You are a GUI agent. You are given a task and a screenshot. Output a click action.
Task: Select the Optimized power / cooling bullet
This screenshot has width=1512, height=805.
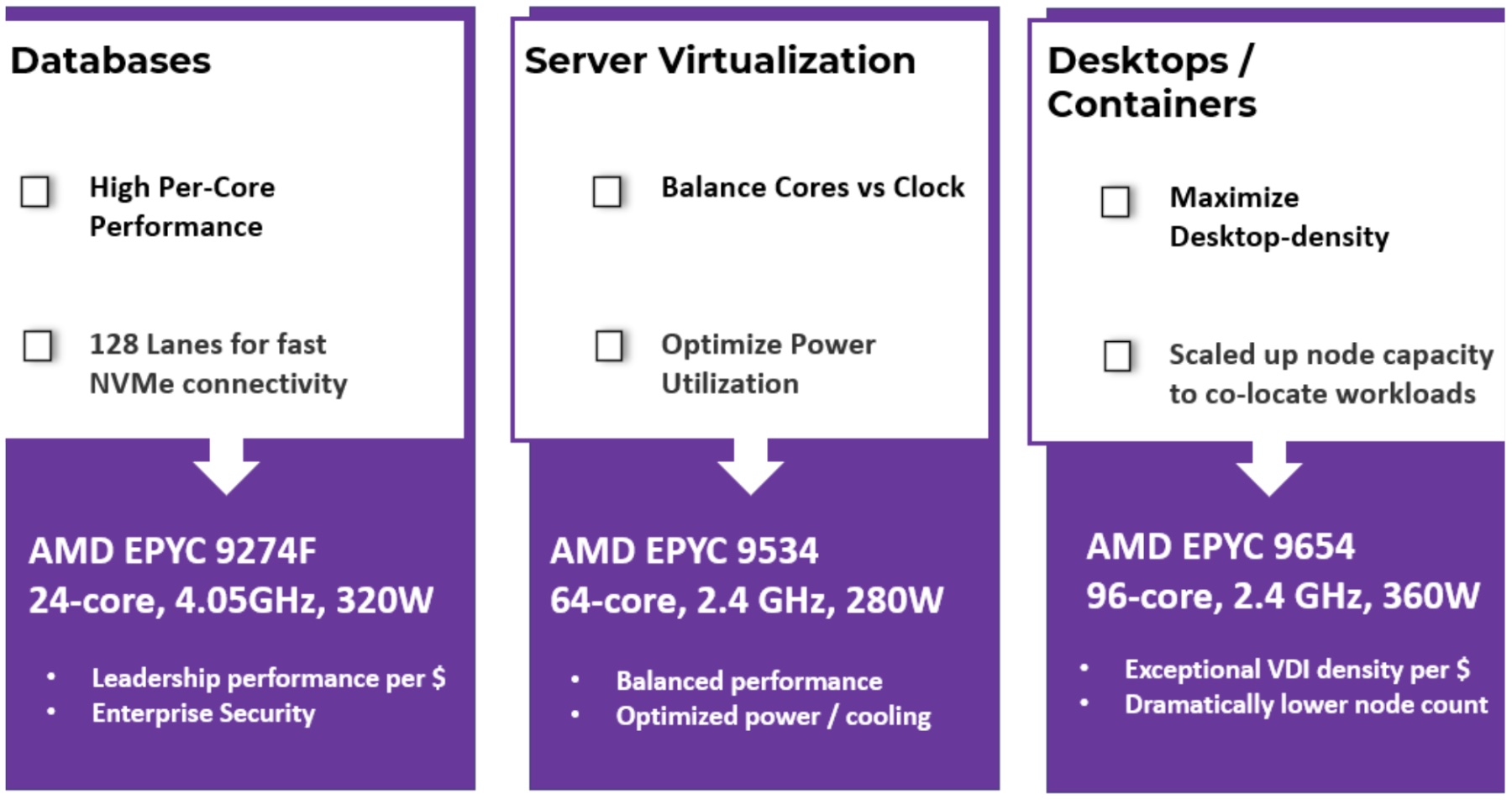coord(774,717)
